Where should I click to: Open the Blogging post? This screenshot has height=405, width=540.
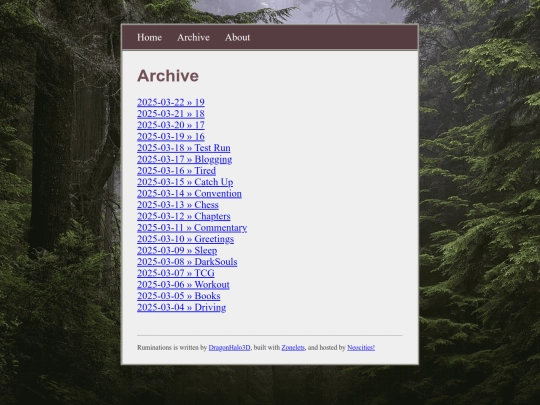(185, 159)
